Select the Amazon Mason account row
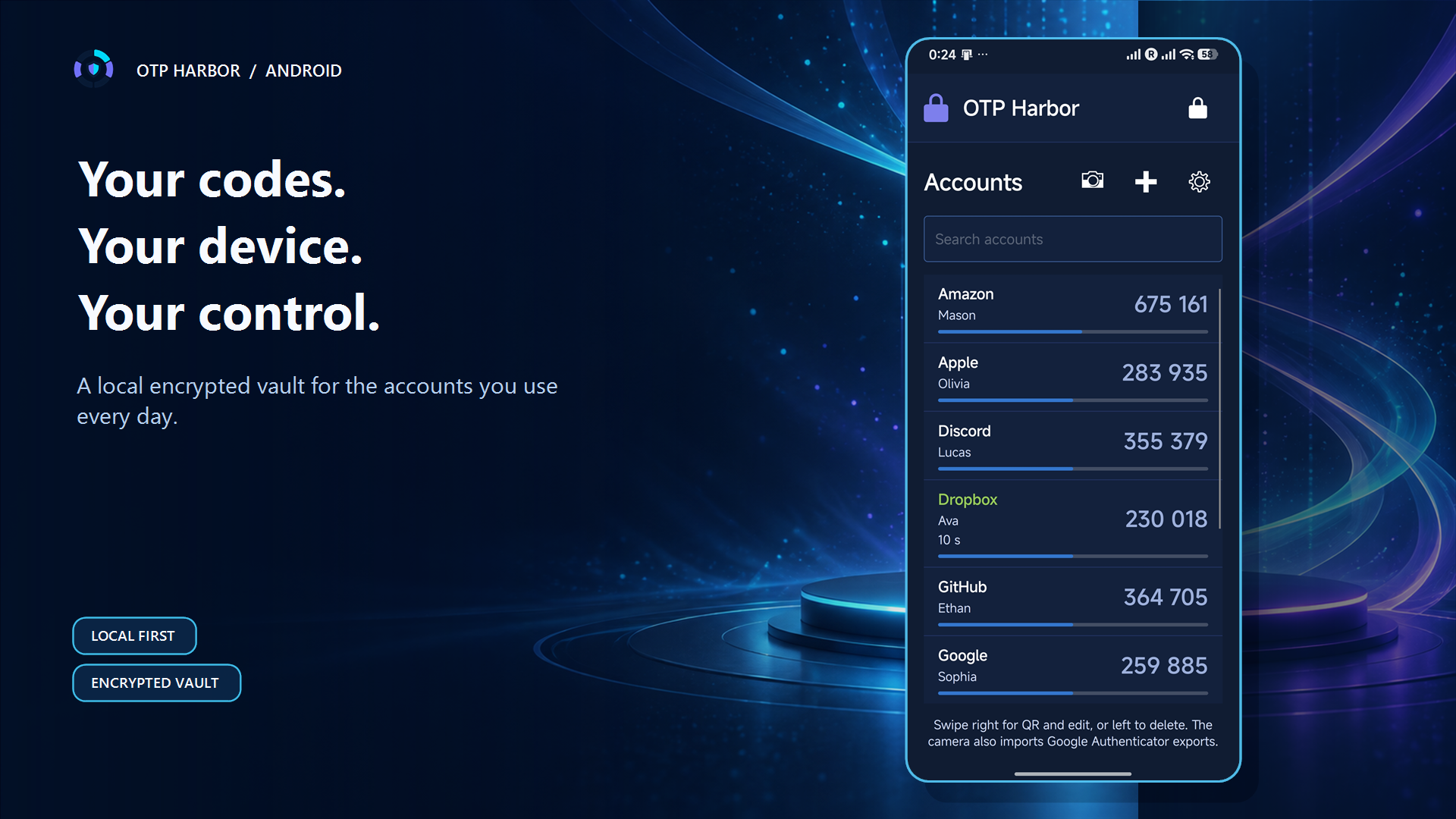This screenshot has height=819, width=1456. click(1072, 309)
